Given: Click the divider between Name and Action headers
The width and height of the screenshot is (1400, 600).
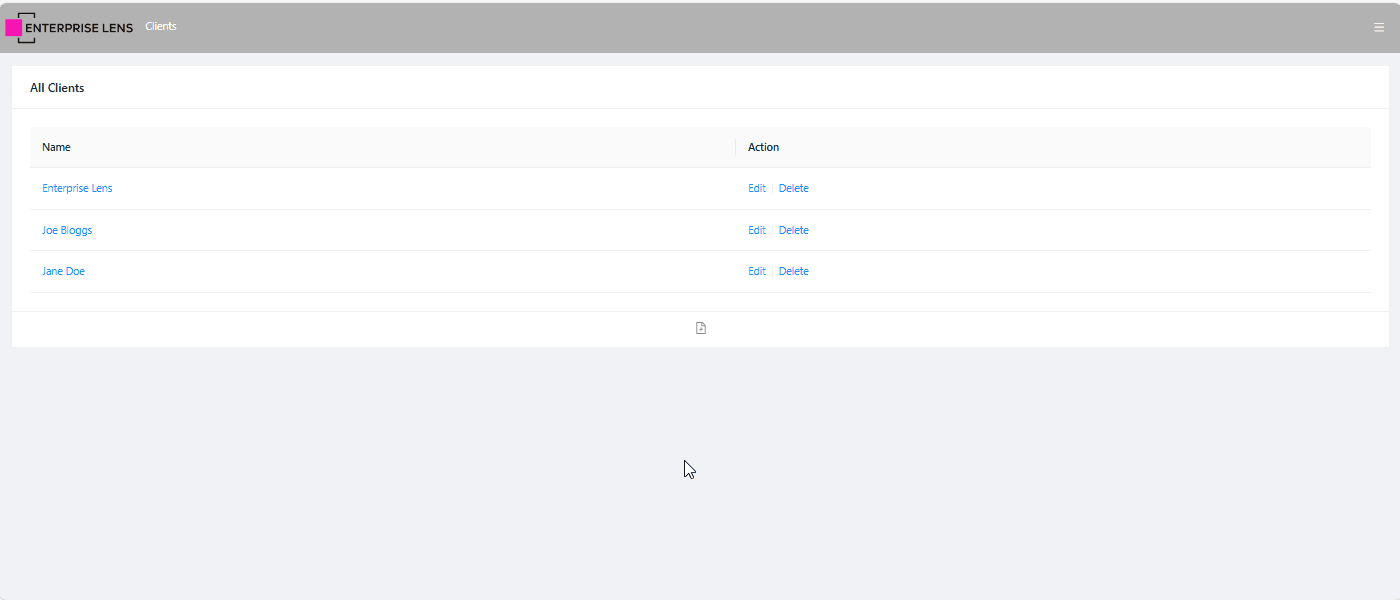Looking at the screenshot, I should 735,147.
